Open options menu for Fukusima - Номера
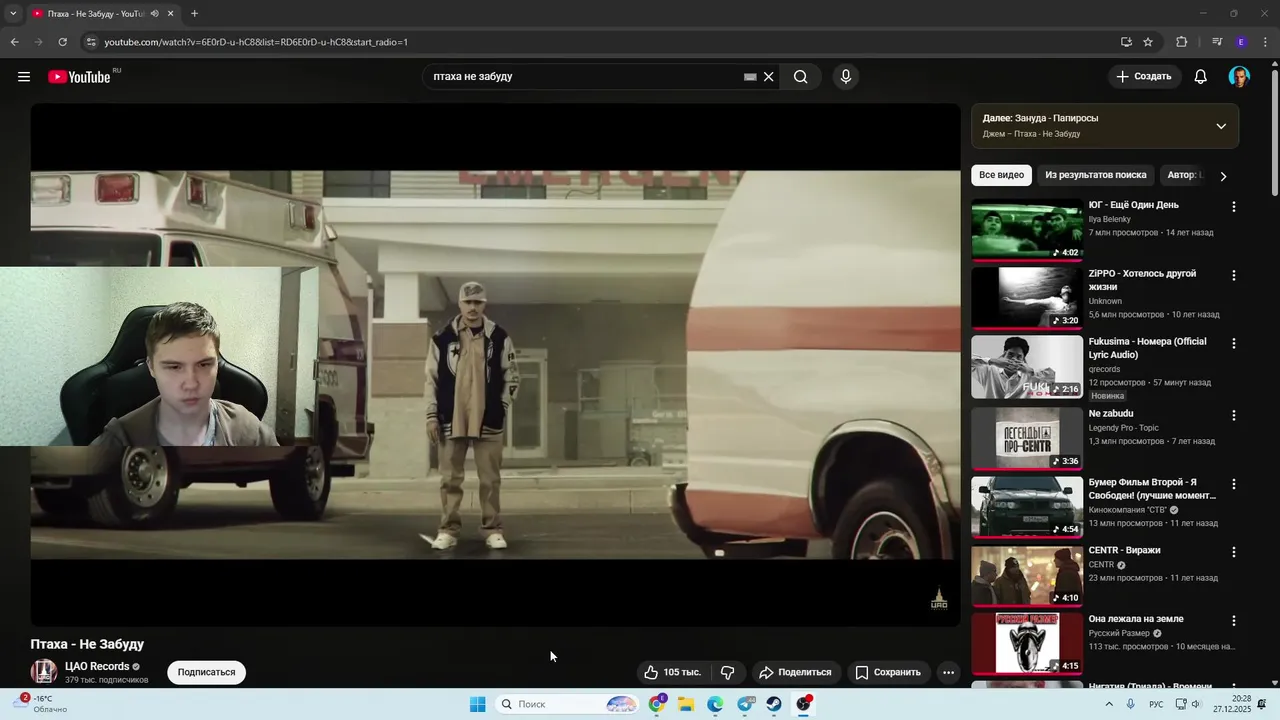Image resolution: width=1280 pixels, height=720 pixels. [x=1233, y=343]
